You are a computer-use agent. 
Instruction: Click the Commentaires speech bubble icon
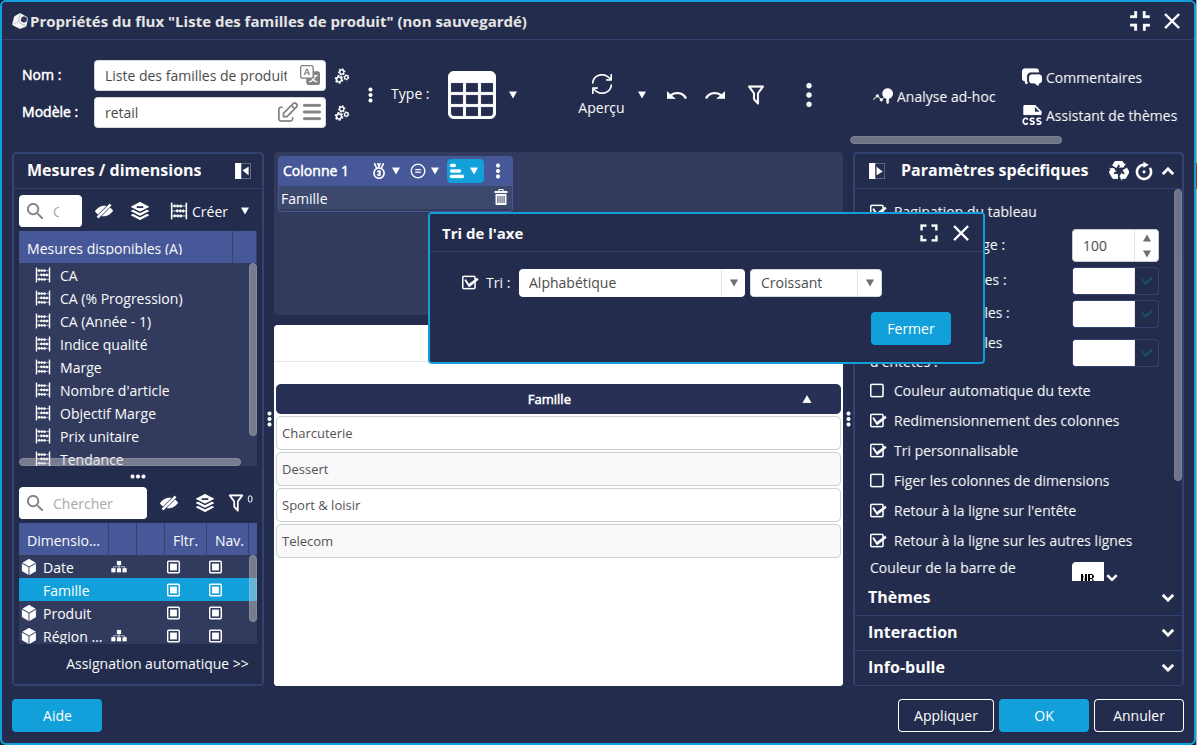pos(1032,77)
